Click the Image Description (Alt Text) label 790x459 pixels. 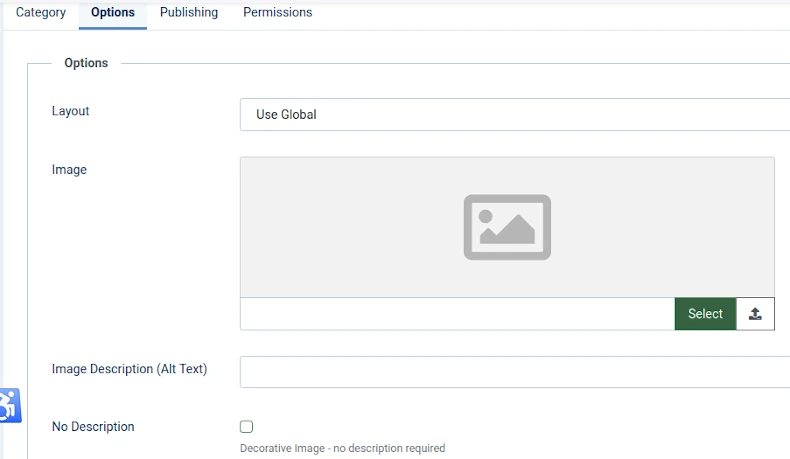pos(129,369)
